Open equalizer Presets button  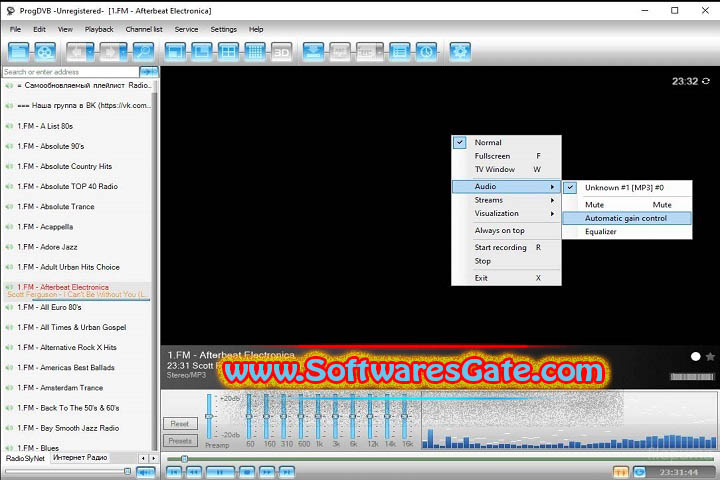180,441
